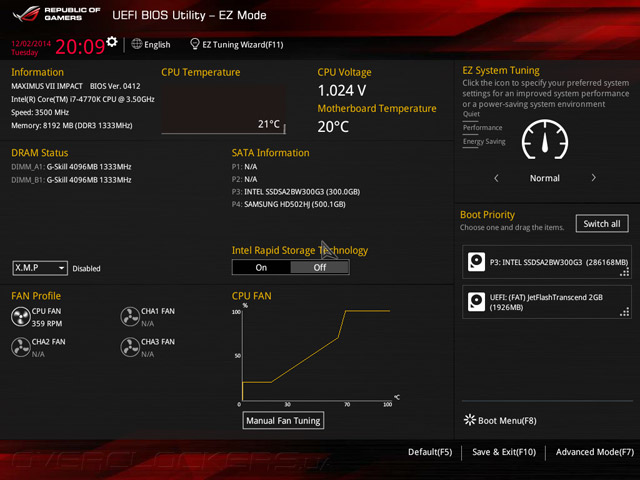Click the CPU Temperature graph

pyautogui.click(x=223, y=109)
